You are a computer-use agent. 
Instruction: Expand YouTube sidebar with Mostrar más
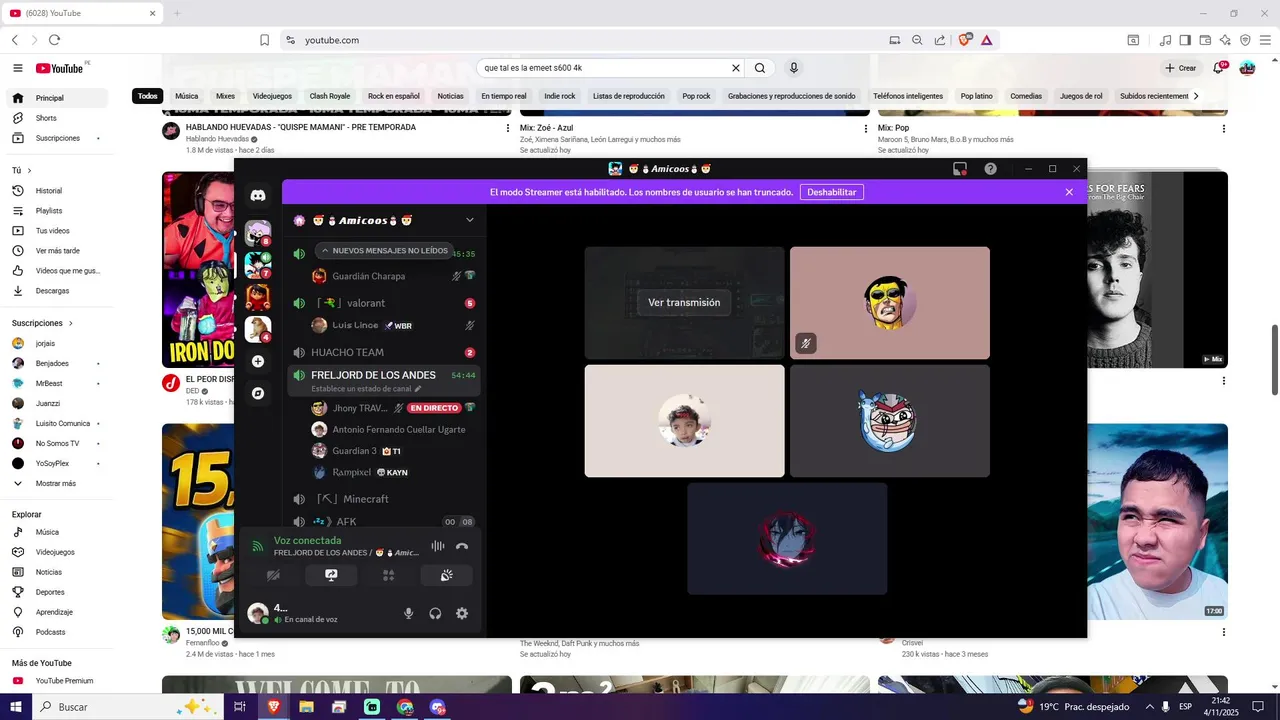point(56,484)
